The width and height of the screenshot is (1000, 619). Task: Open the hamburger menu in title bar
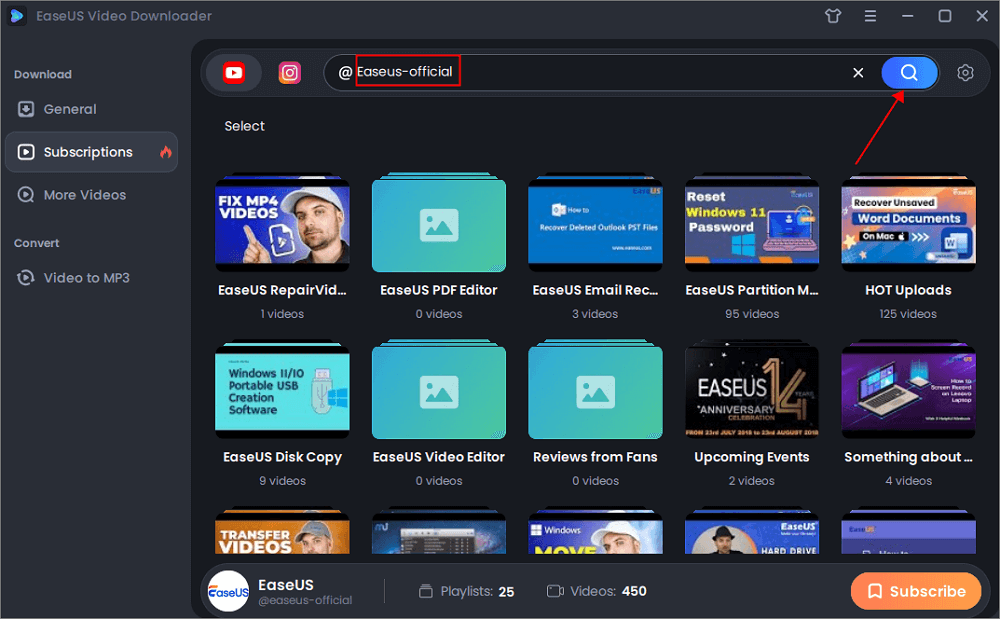(870, 16)
